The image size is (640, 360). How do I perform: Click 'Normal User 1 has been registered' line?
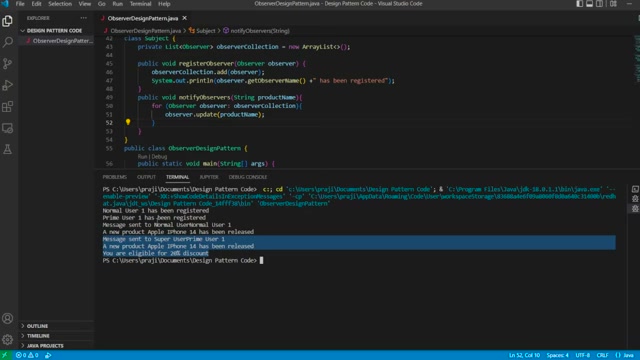pos(156,211)
